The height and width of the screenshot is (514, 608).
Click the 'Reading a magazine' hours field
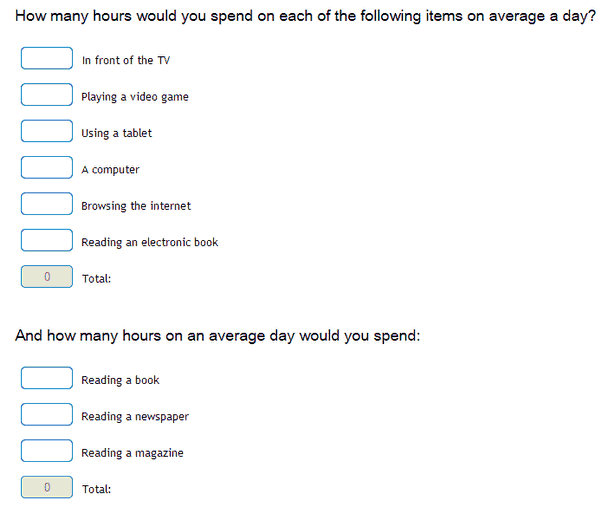pyautogui.click(x=47, y=451)
